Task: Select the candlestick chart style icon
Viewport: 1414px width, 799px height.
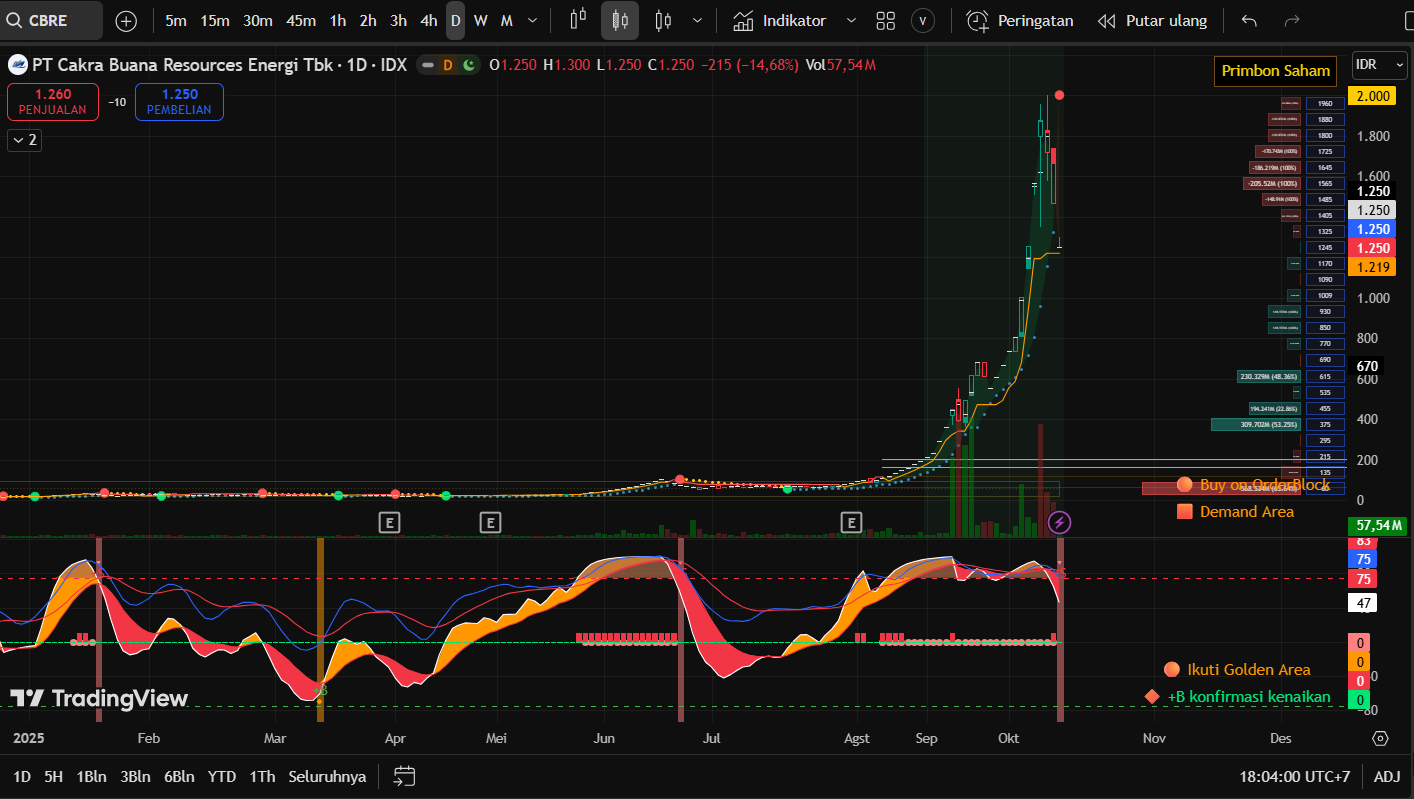Action: point(620,21)
